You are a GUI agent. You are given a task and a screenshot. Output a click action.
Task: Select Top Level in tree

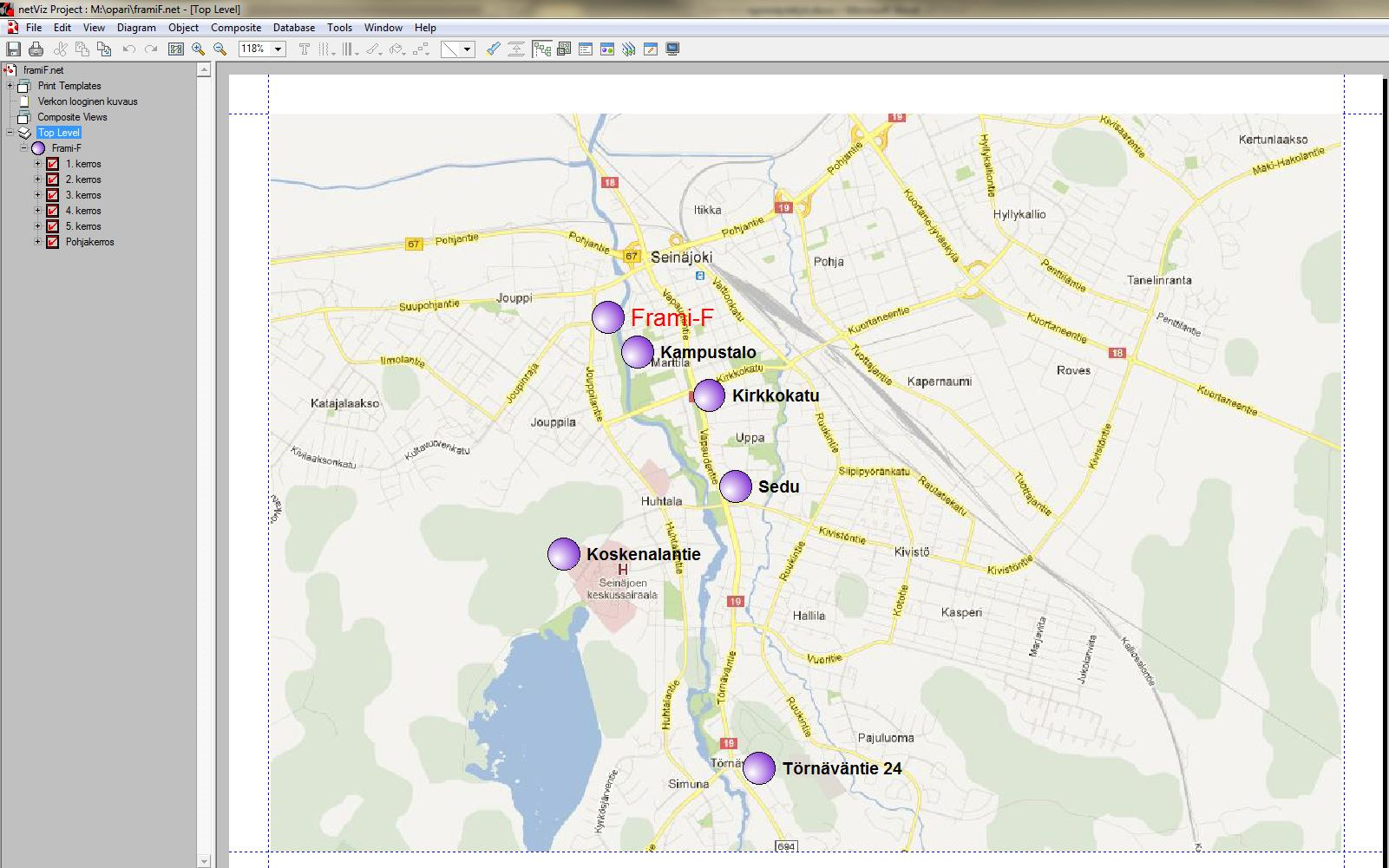coord(59,133)
